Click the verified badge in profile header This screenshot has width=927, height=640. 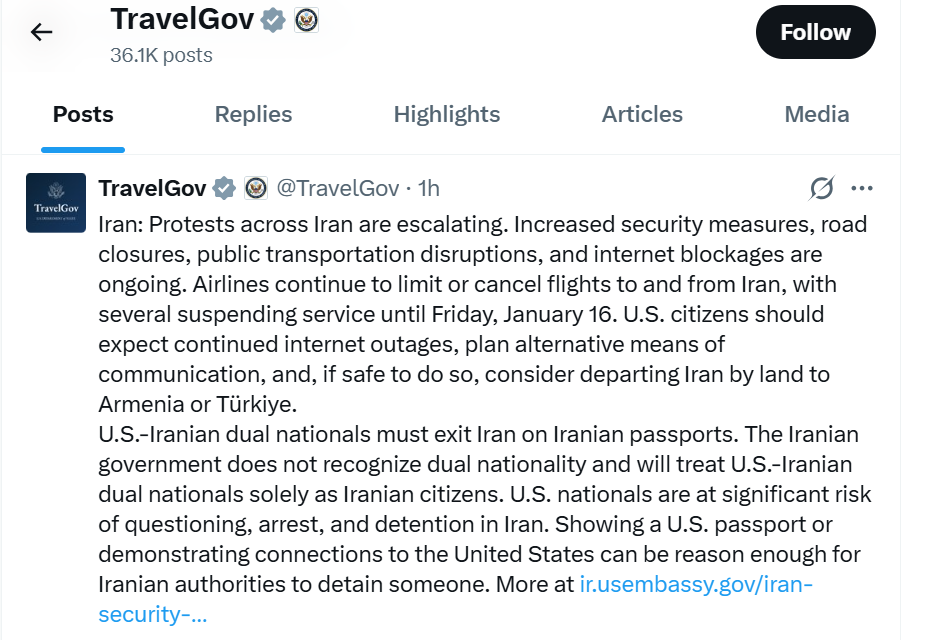273,20
